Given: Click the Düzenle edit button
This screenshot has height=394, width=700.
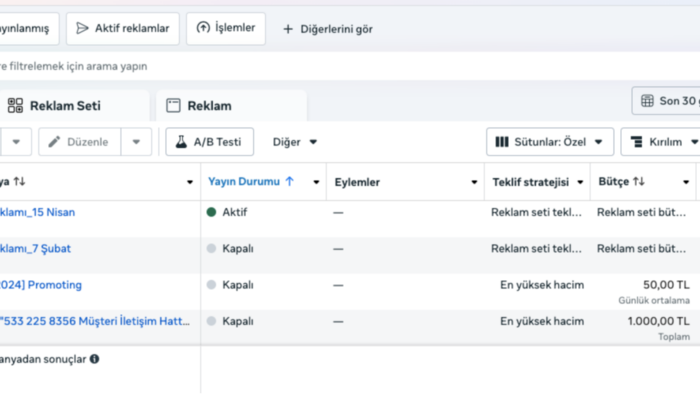Looking at the screenshot, I should click(79, 142).
